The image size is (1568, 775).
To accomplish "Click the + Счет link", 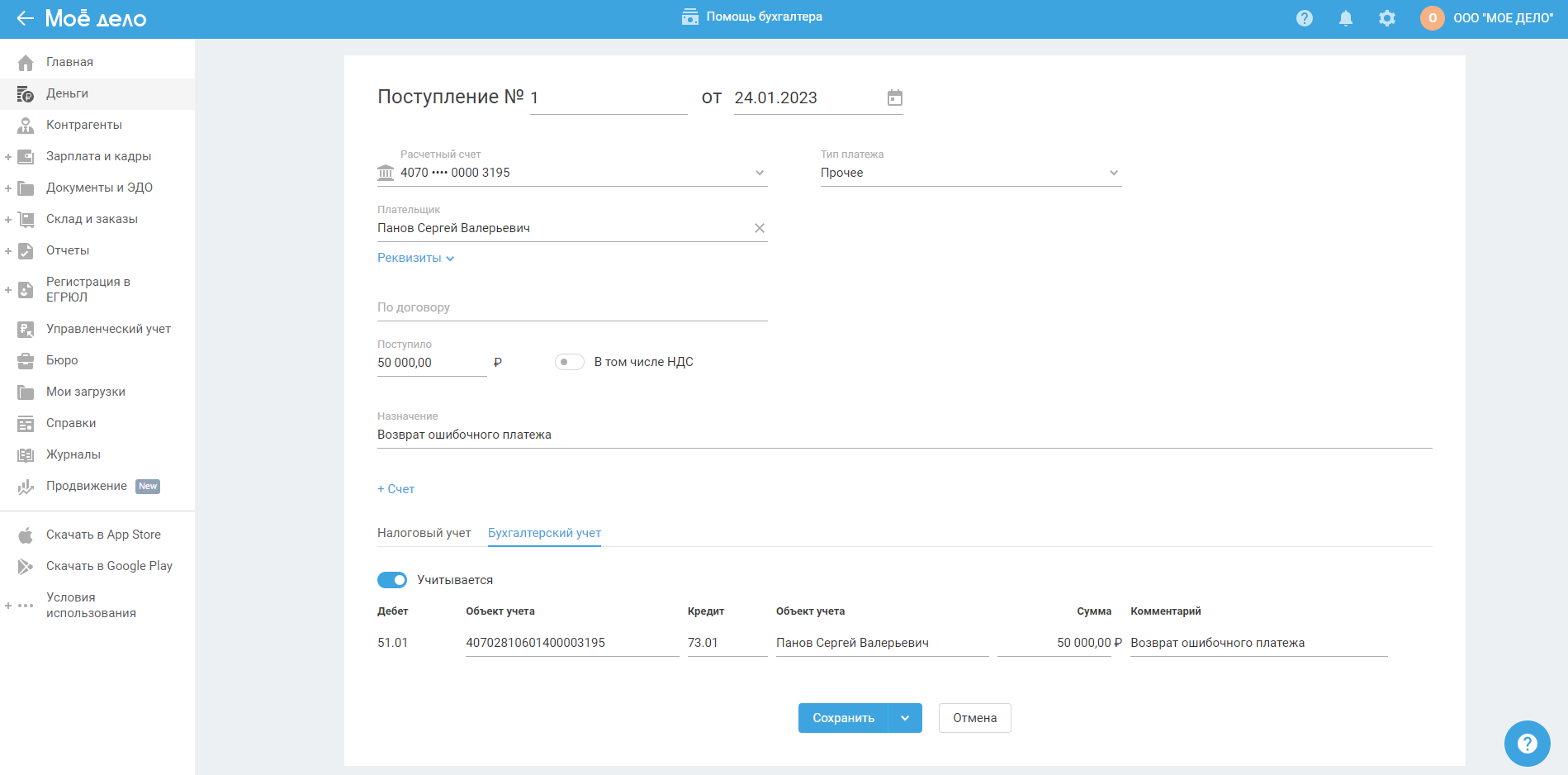I will click(396, 489).
